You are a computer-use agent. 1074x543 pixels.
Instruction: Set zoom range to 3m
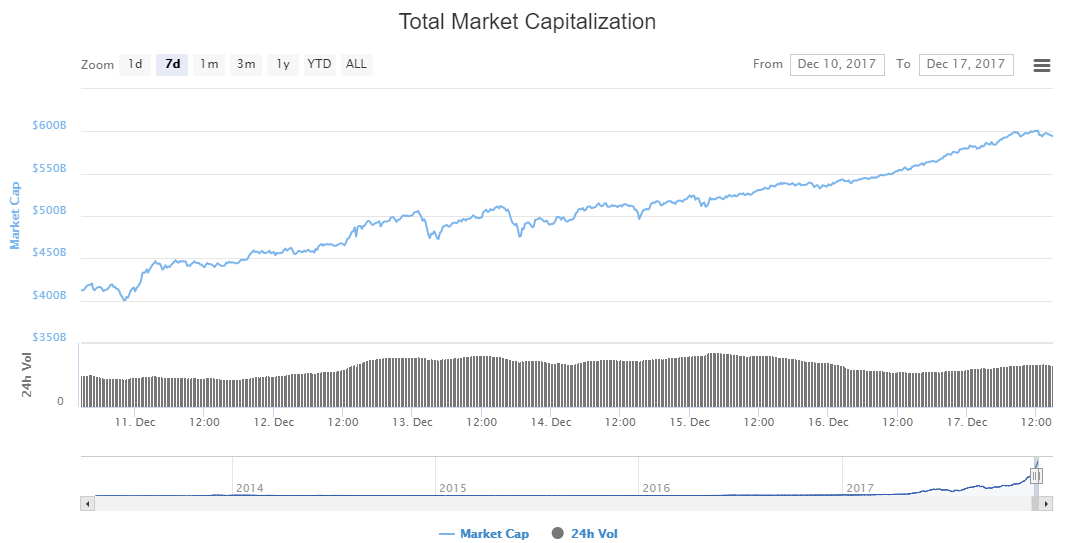[x=246, y=65]
